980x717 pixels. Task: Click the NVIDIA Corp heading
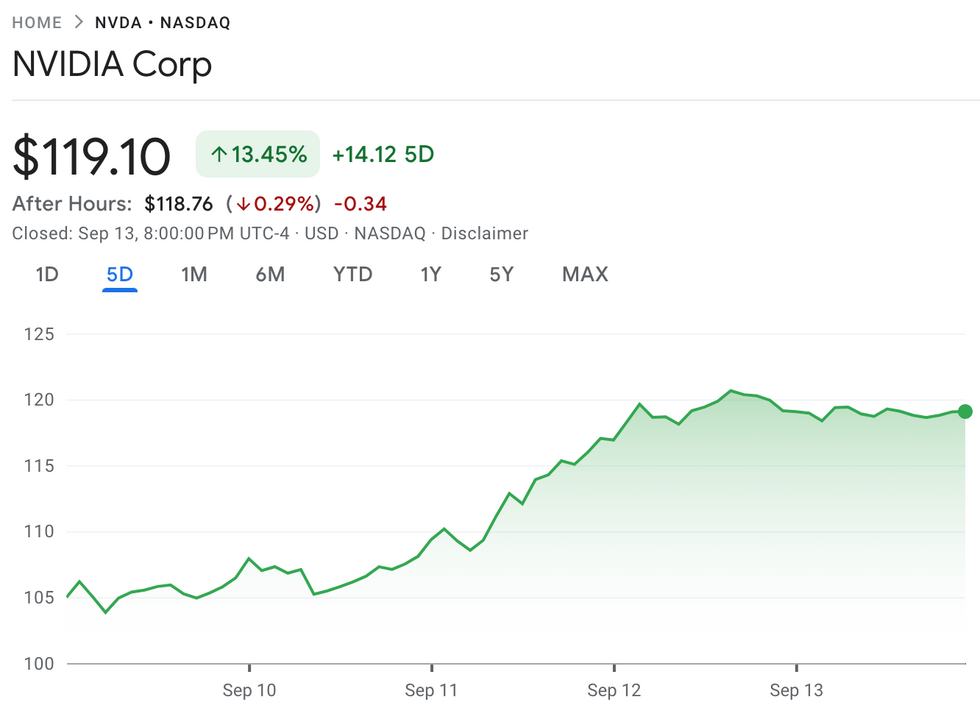click(x=112, y=65)
